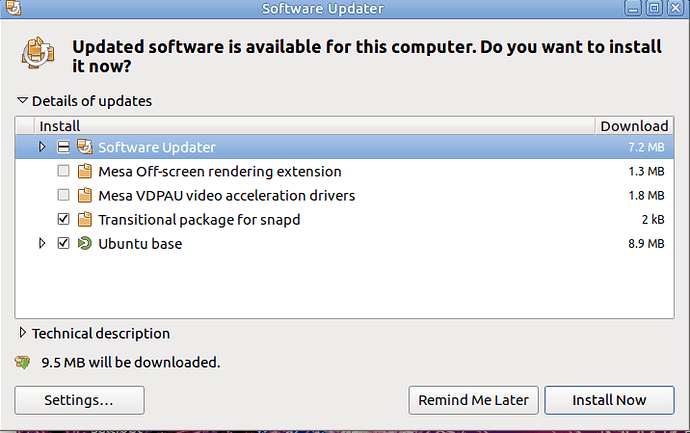This screenshot has width=690, height=433.
Task: Uncheck the Ubuntu base checkbox
Action: (x=63, y=243)
